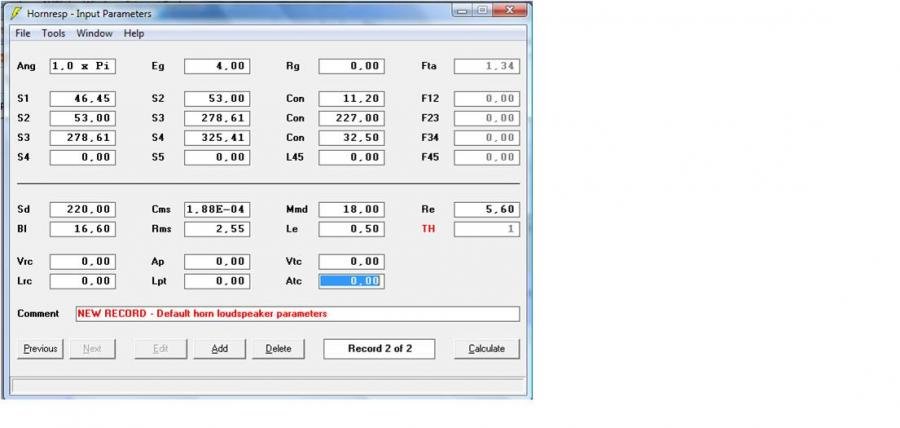Click the Re field showing 5,60
The width and height of the screenshot is (900, 428).
[486, 210]
